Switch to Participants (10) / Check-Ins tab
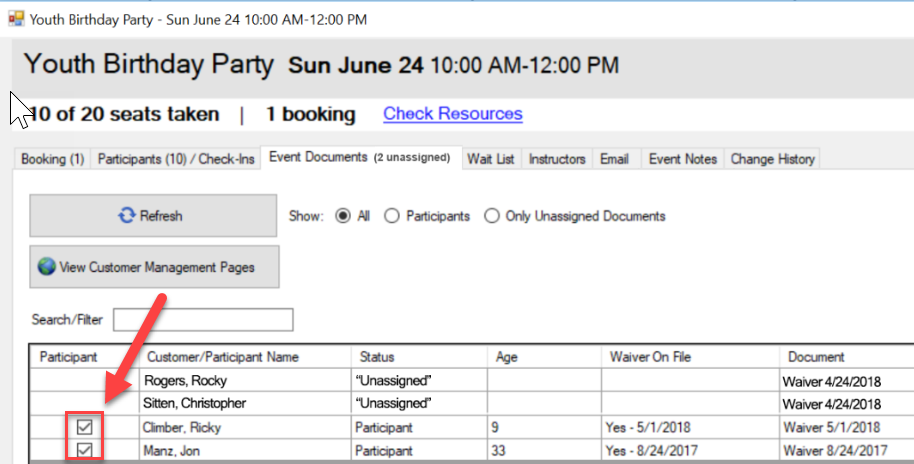The width and height of the screenshot is (914, 464). [x=175, y=159]
